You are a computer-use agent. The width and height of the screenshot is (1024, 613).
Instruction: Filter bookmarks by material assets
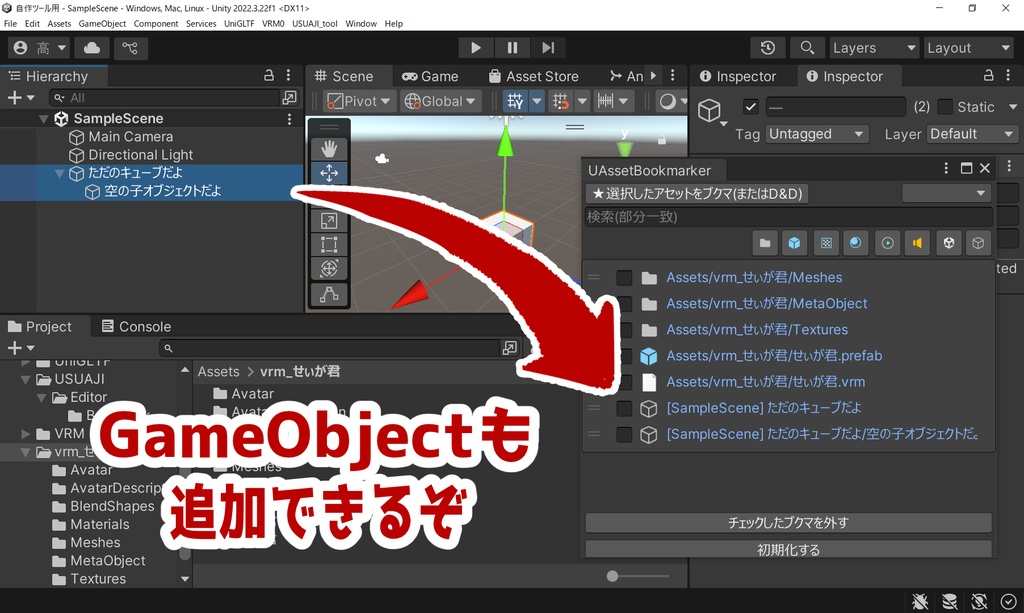point(856,242)
